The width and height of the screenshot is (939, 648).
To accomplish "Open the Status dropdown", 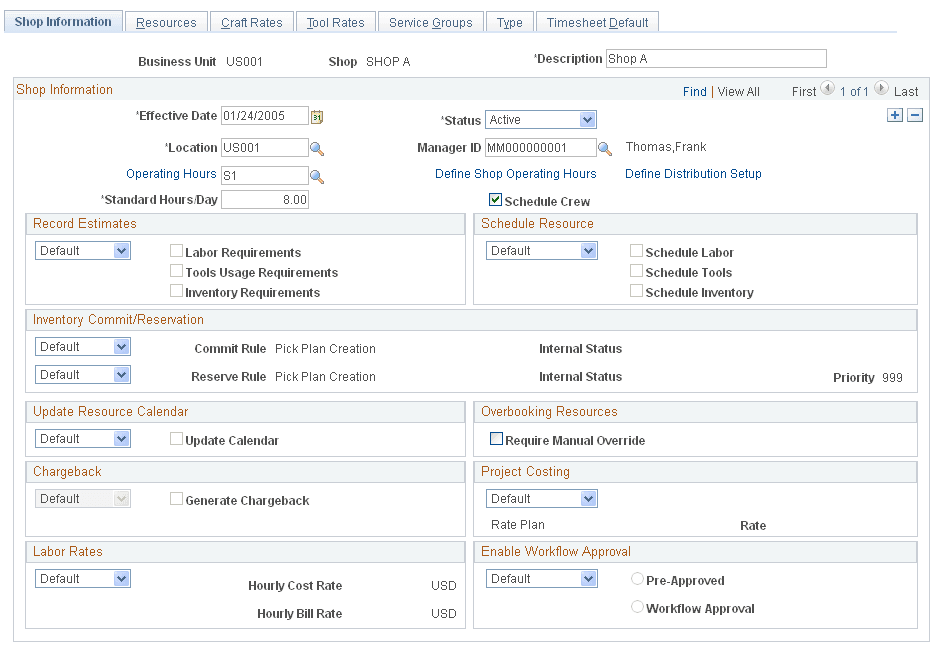I will 587,120.
